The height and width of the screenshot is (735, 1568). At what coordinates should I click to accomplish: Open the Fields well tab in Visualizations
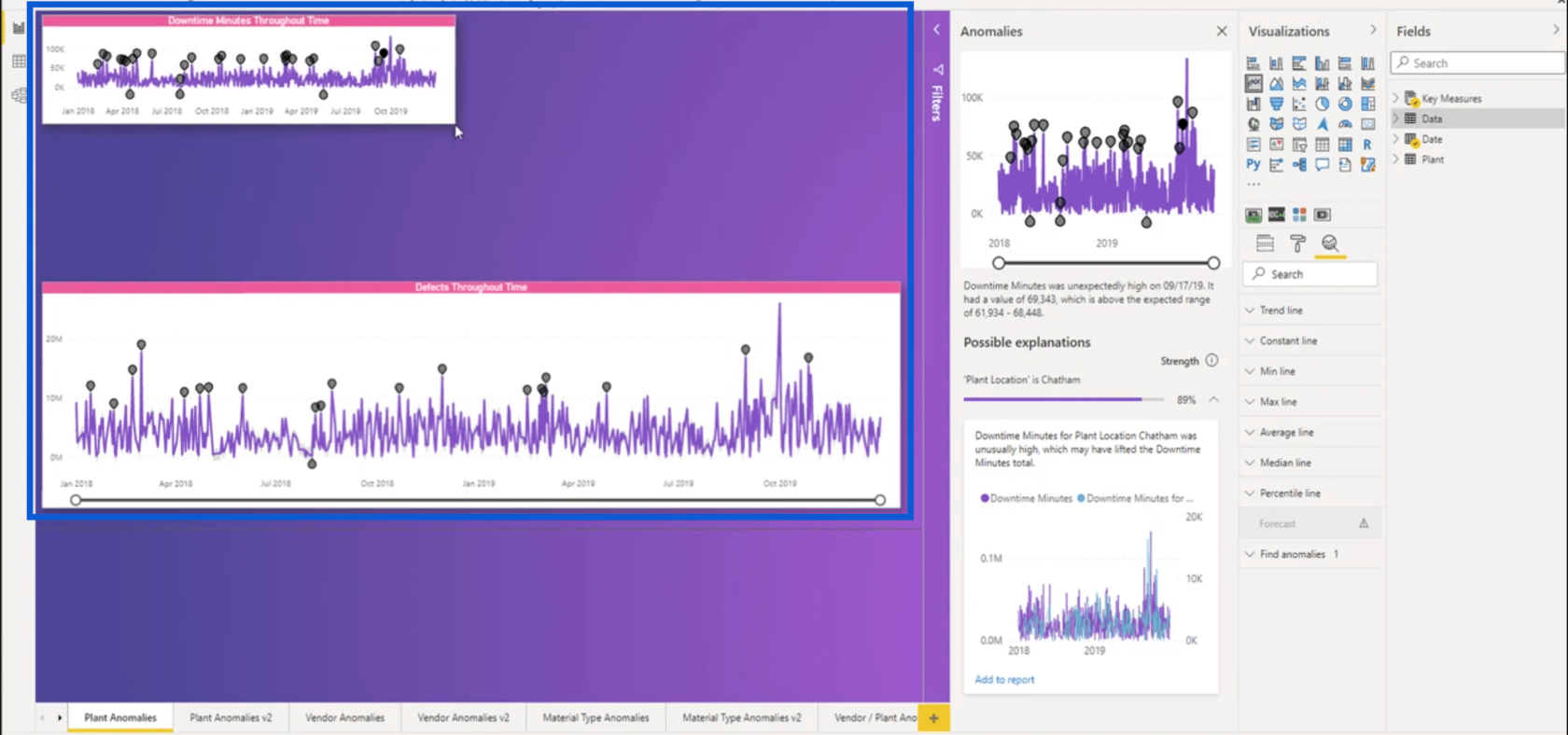click(1265, 243)
